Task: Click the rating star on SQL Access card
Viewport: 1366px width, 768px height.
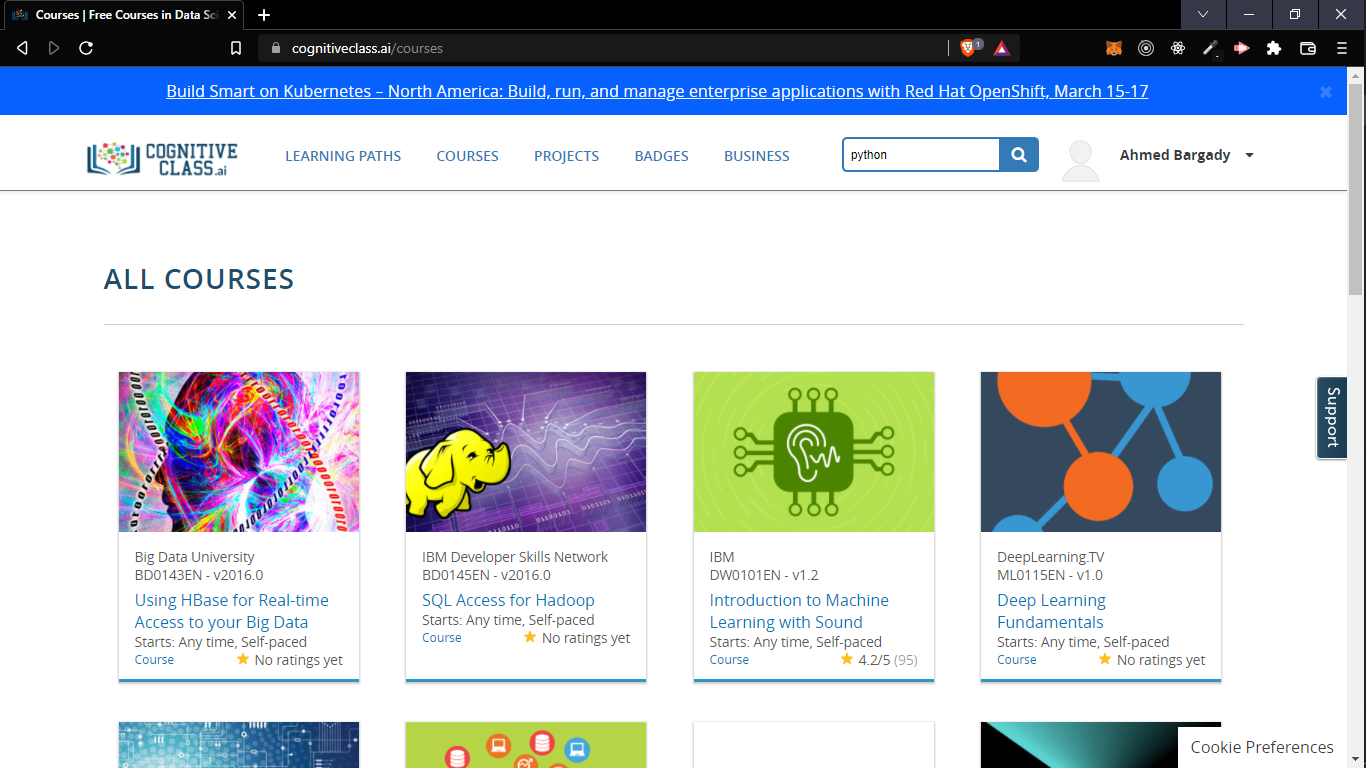Action: (x=530, y=637)
